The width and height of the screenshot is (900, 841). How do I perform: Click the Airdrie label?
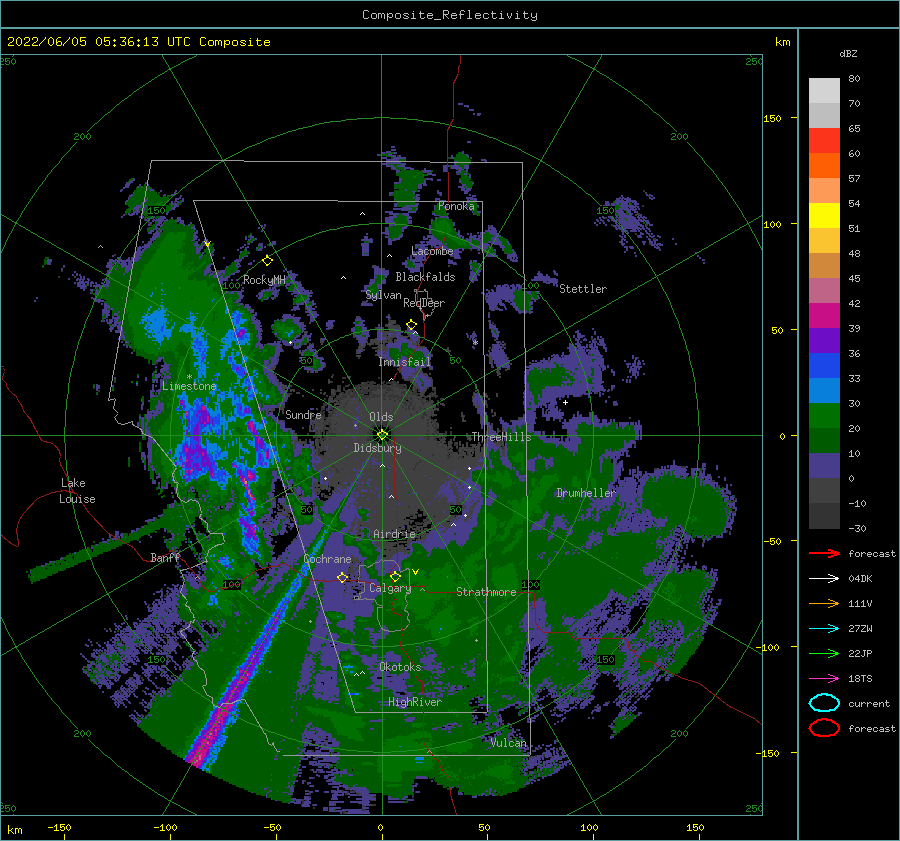(394, 534)
